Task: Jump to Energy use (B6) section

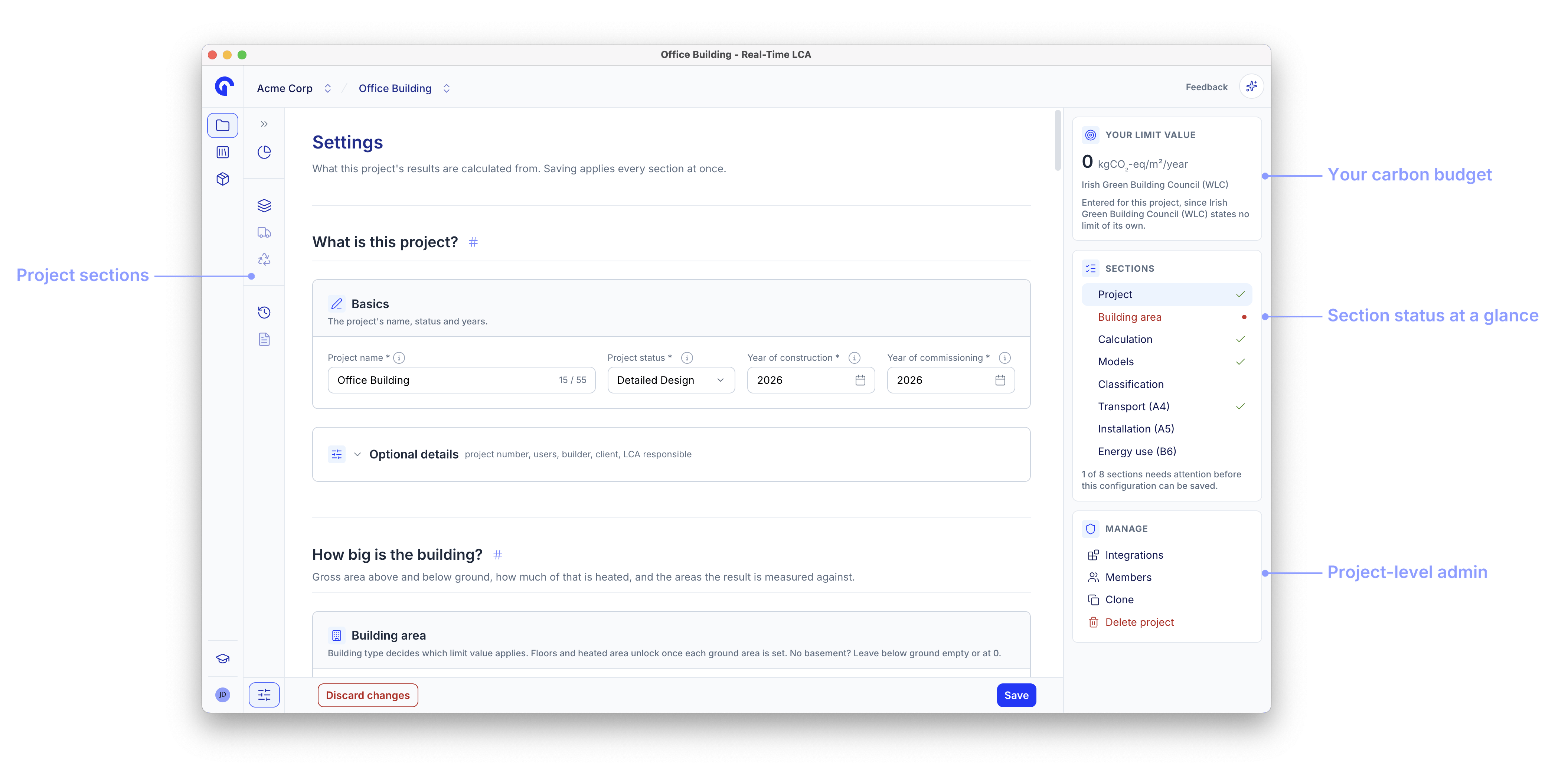Action: point(1166,451)
